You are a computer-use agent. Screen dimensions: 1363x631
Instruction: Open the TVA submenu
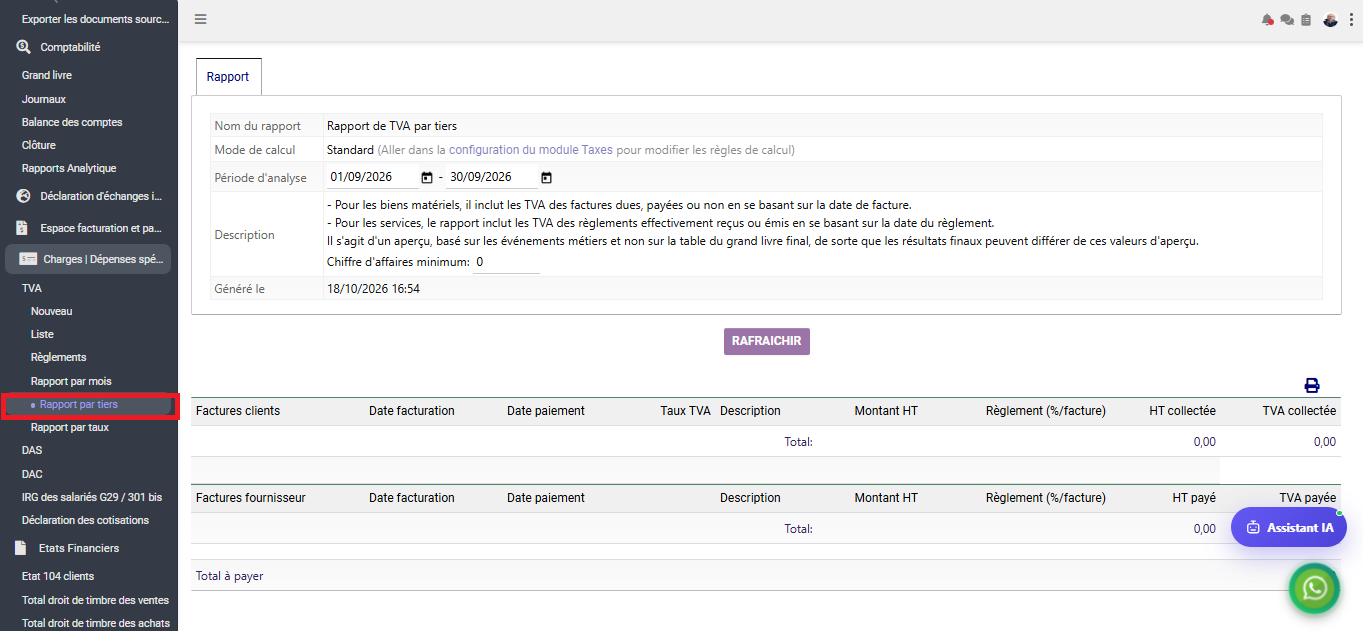(x=32, y=288)
